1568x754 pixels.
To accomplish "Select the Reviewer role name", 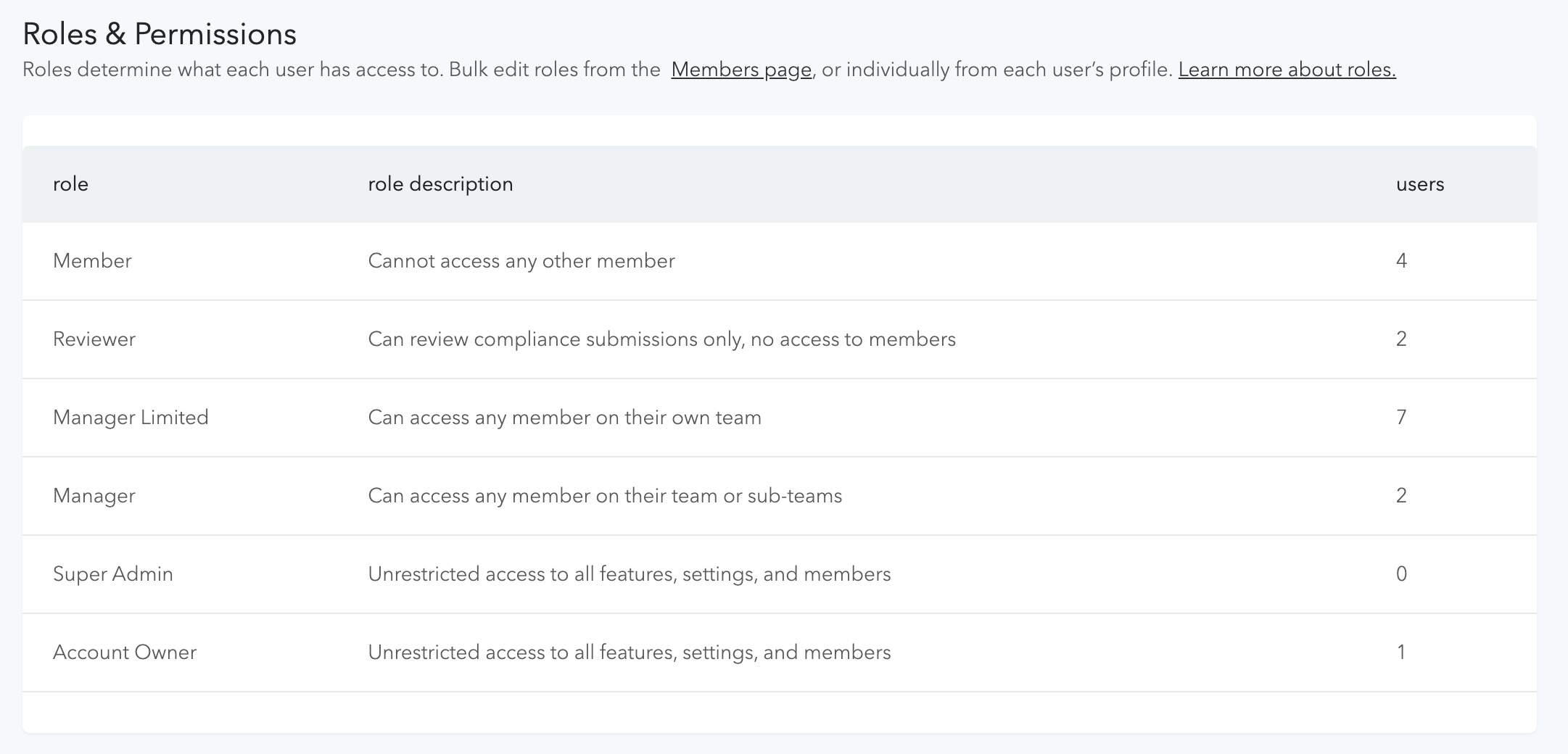I will [94, 339].
